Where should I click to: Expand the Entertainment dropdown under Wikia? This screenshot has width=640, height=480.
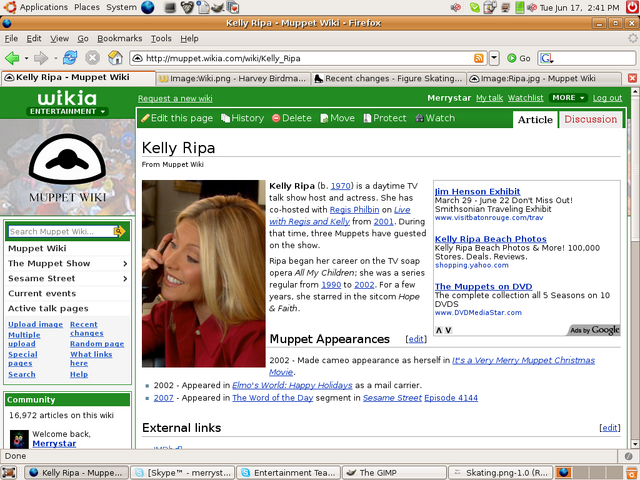(67, 111)
